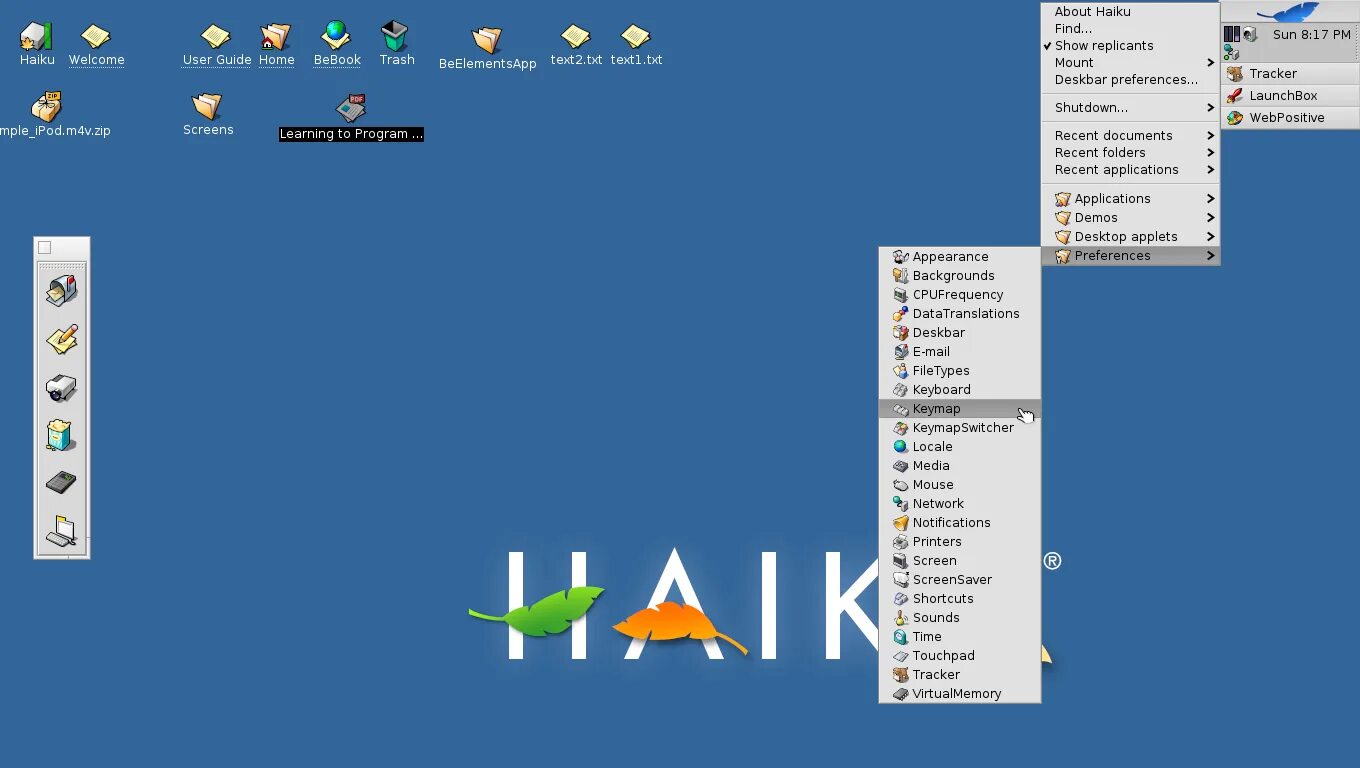Select the text1.txt file icon
The image size is (1360, 768).
[635, 37]
